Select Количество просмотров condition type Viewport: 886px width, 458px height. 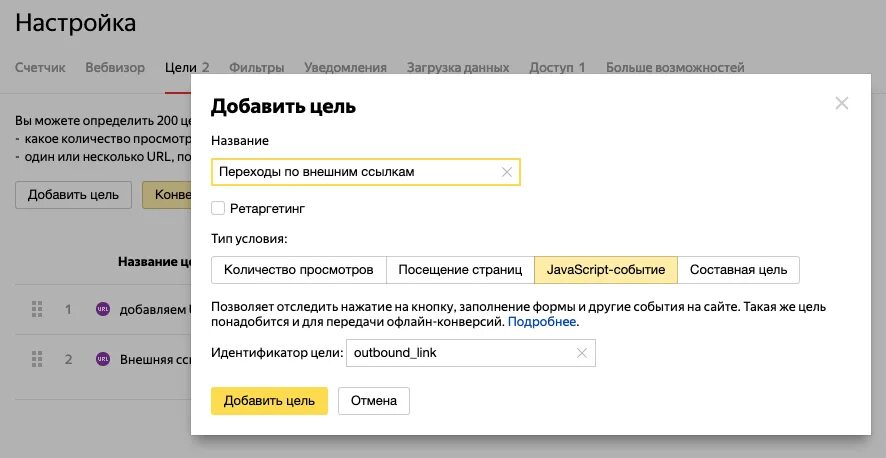coord(299,270)
